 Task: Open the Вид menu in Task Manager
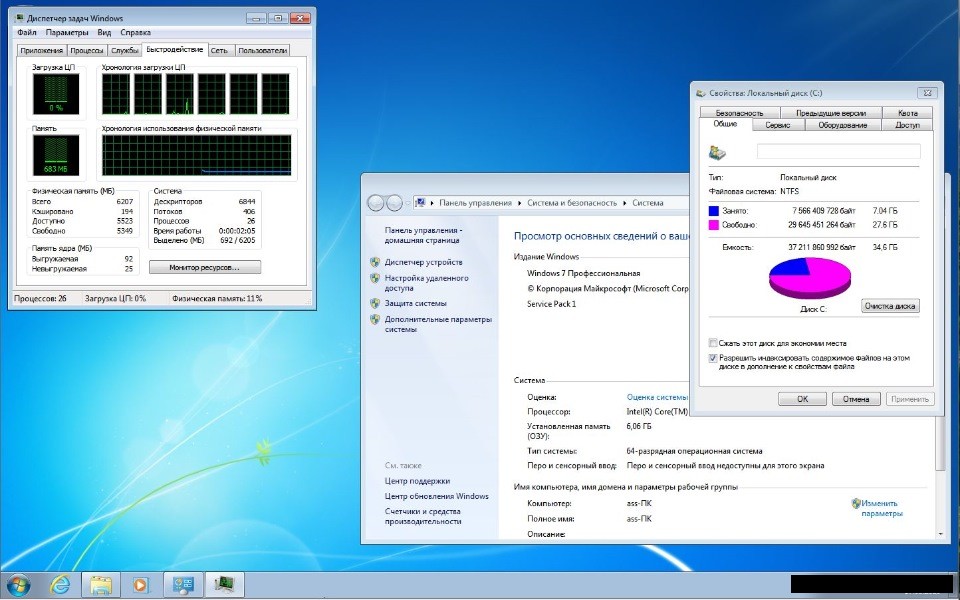click(104, 32)
